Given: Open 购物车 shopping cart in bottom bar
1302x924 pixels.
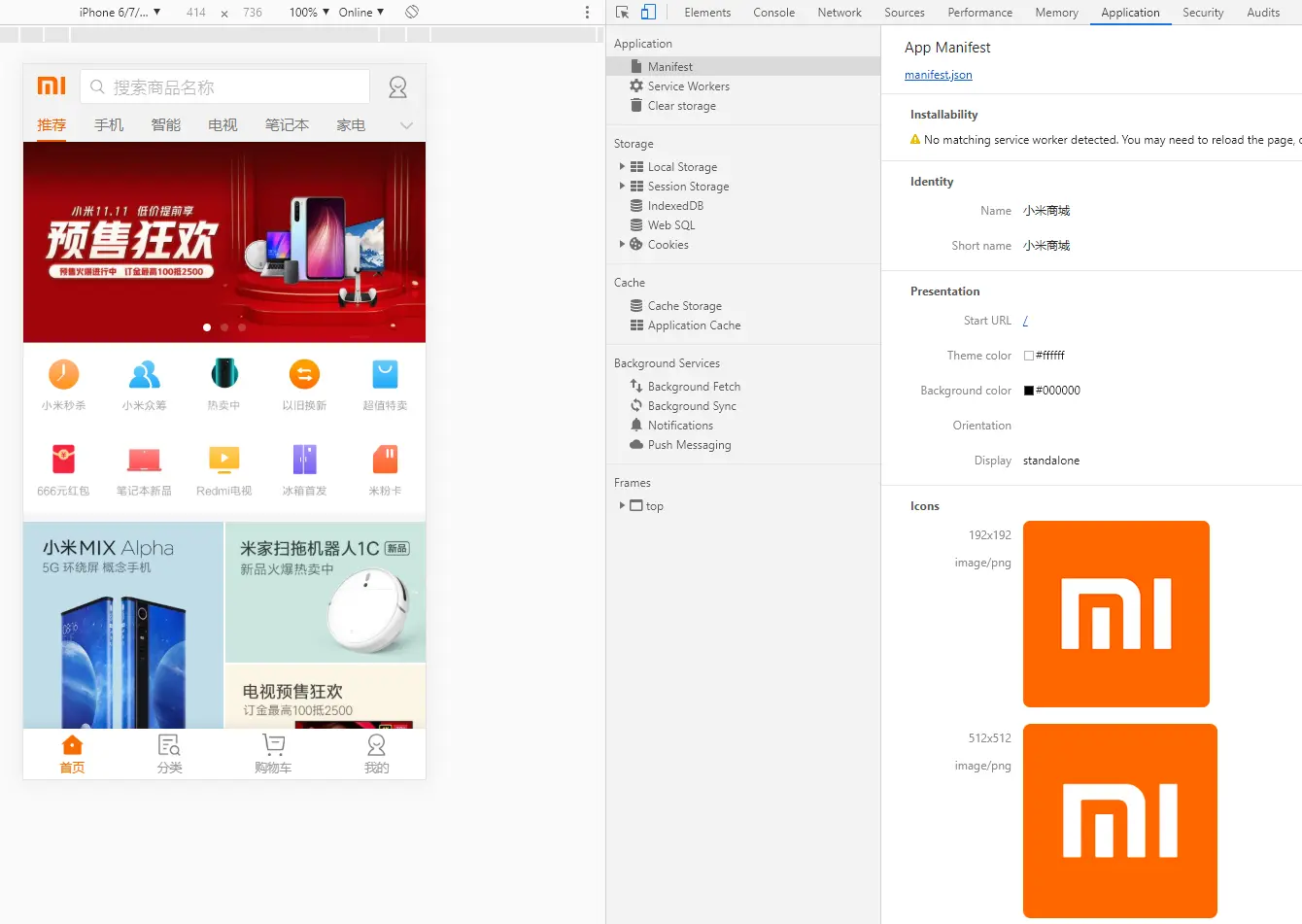Looking at the screenshot, I should coord(273,754).
